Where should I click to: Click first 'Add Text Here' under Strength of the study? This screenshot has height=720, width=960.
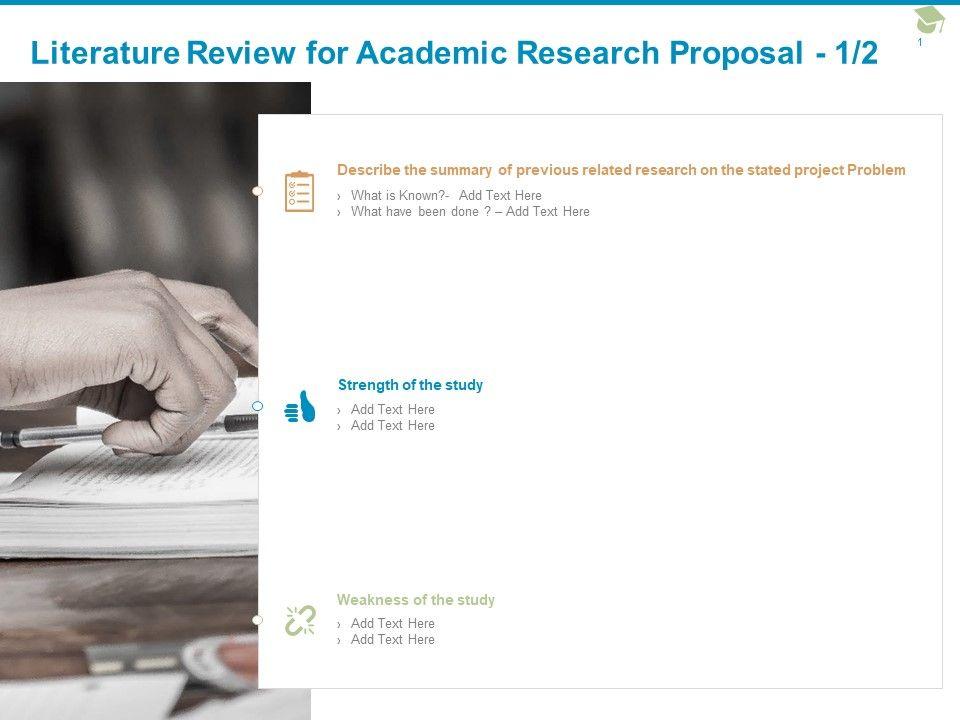tap(393, 410)
